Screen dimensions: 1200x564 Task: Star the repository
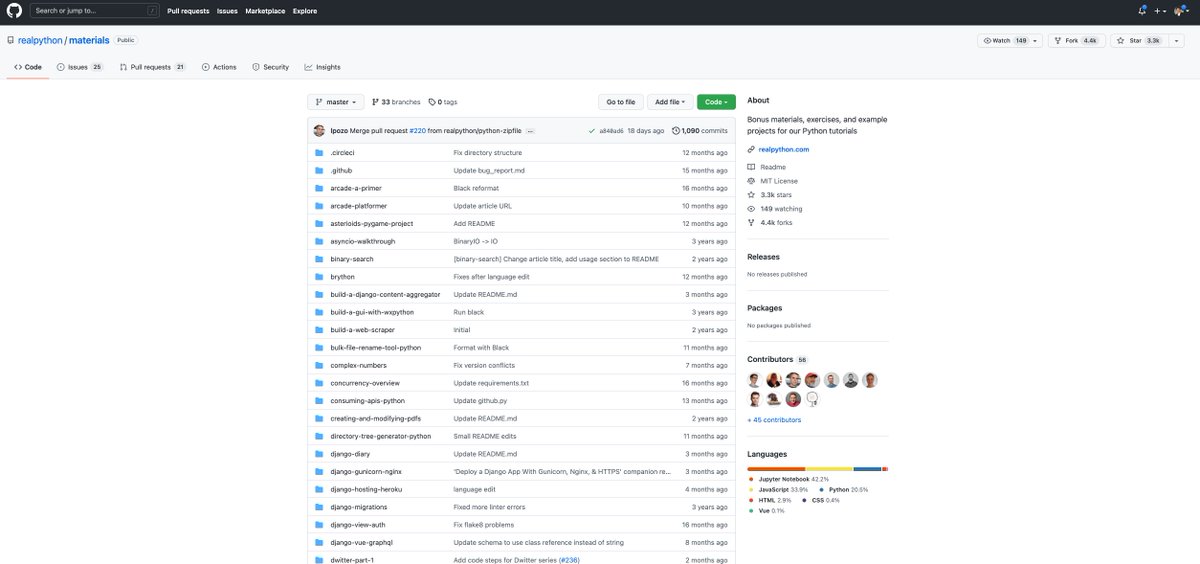click(x=1137, y=40)
